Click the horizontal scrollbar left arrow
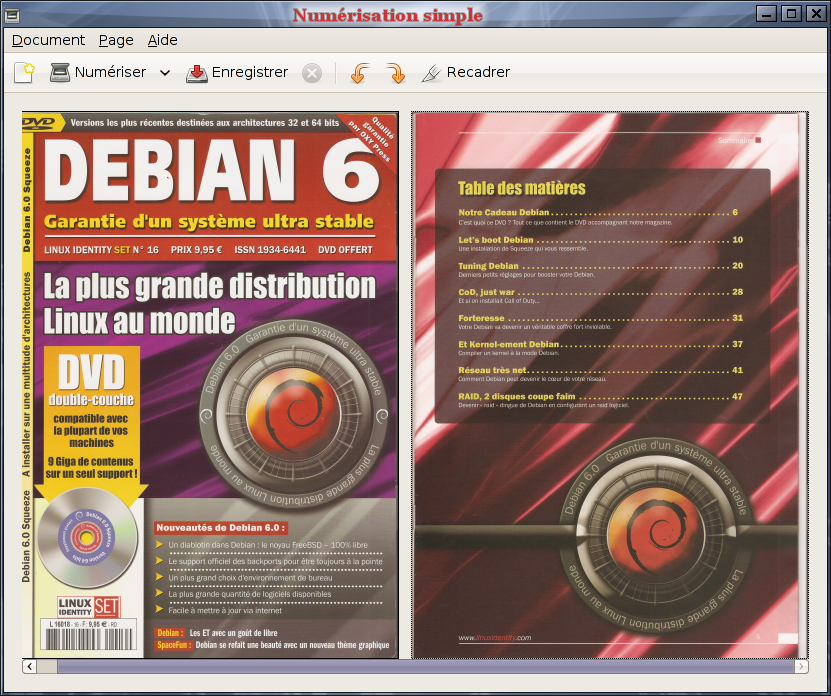Image resolution: width=831 pixels, height=696 pixels. point(30,666)
